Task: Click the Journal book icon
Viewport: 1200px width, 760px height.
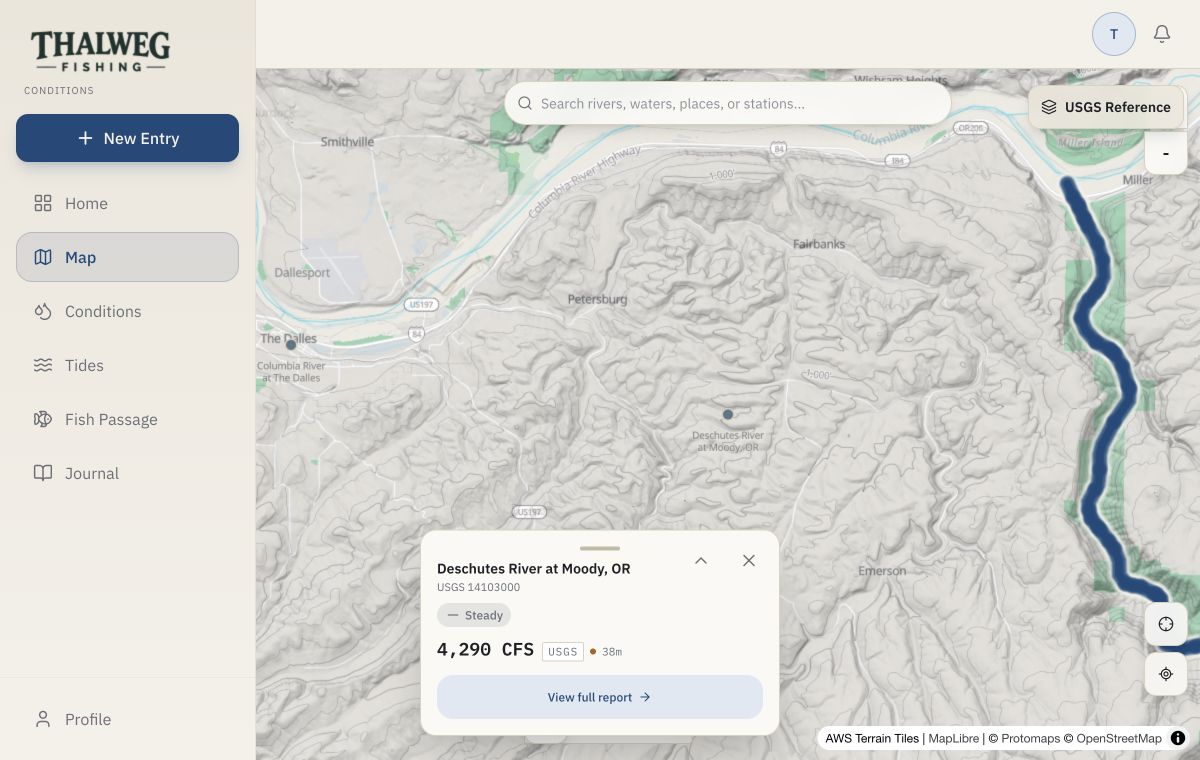Action: coord(43,473)
